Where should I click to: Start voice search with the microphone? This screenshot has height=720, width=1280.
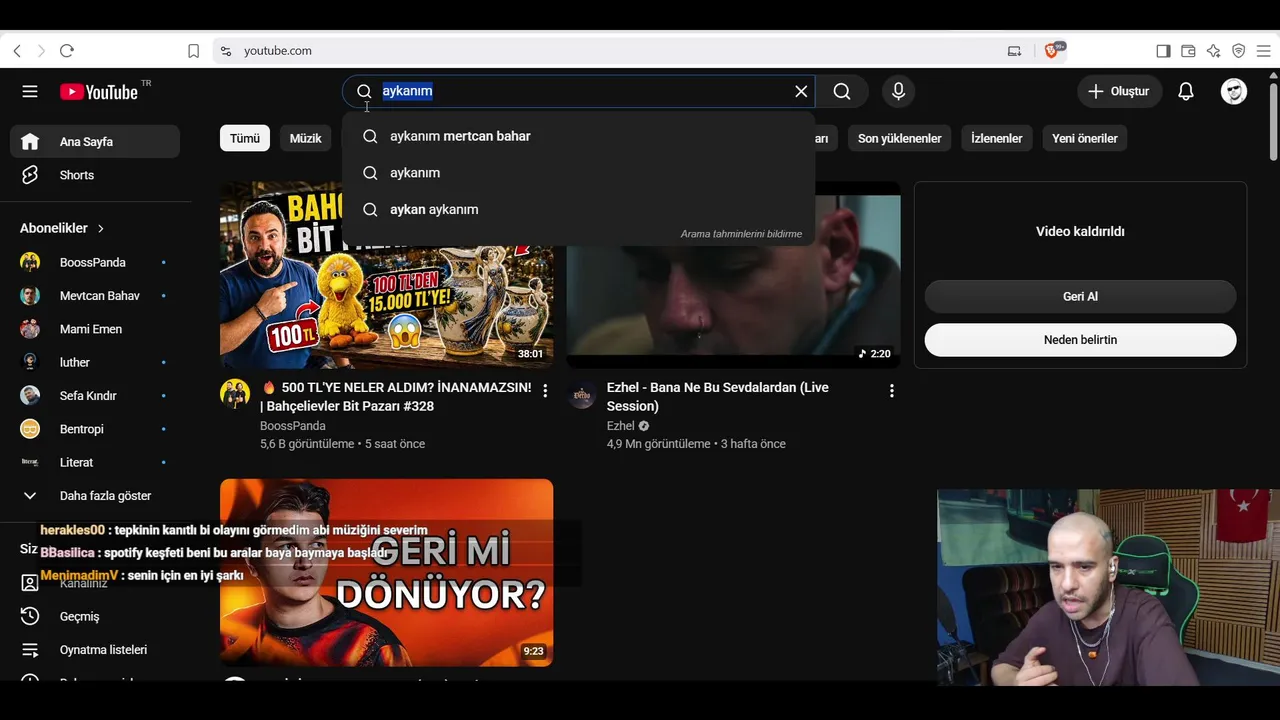pyautogui.click(x=898, y=92)
